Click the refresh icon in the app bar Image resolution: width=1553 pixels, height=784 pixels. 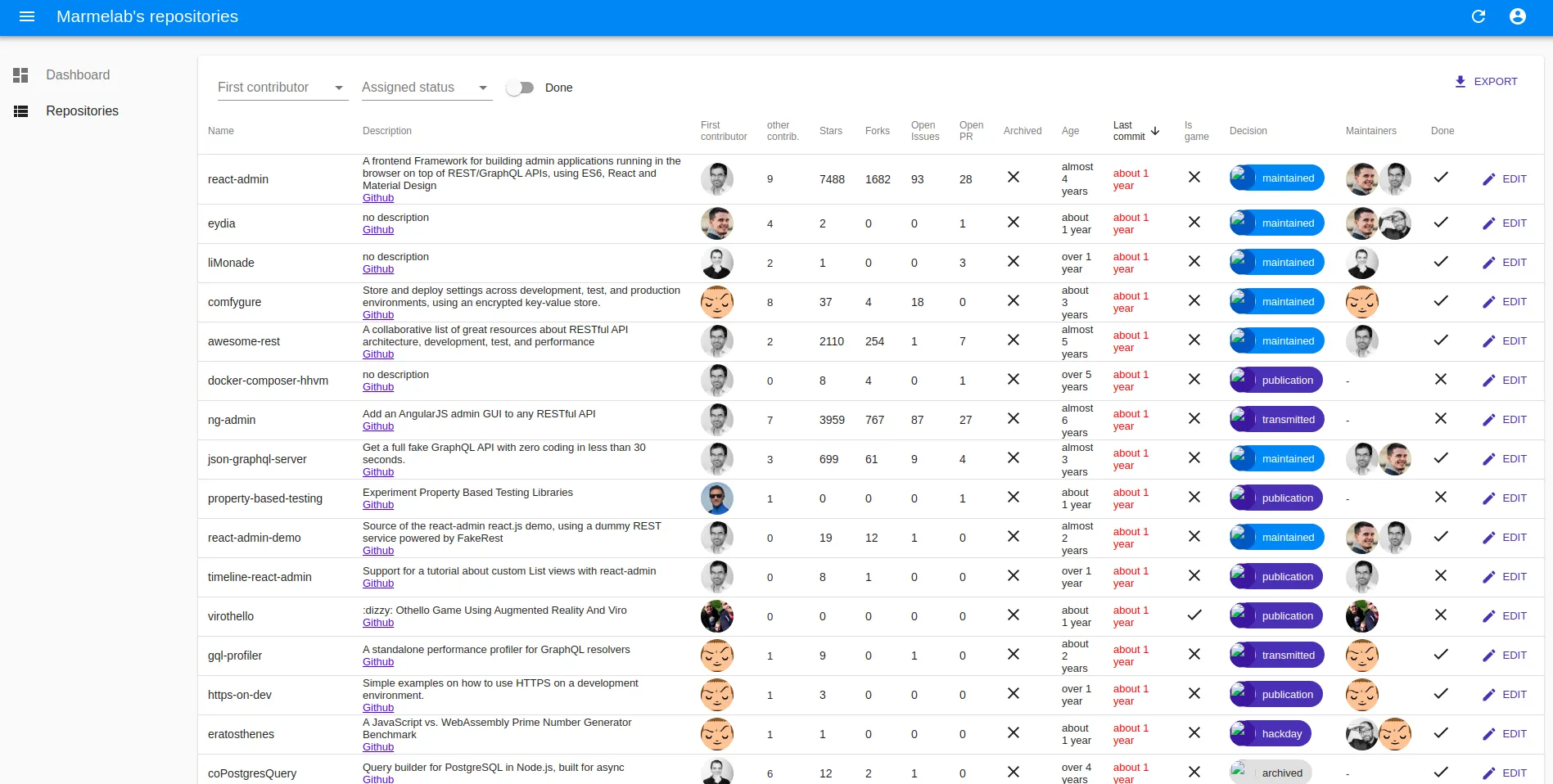point(1479,16)
